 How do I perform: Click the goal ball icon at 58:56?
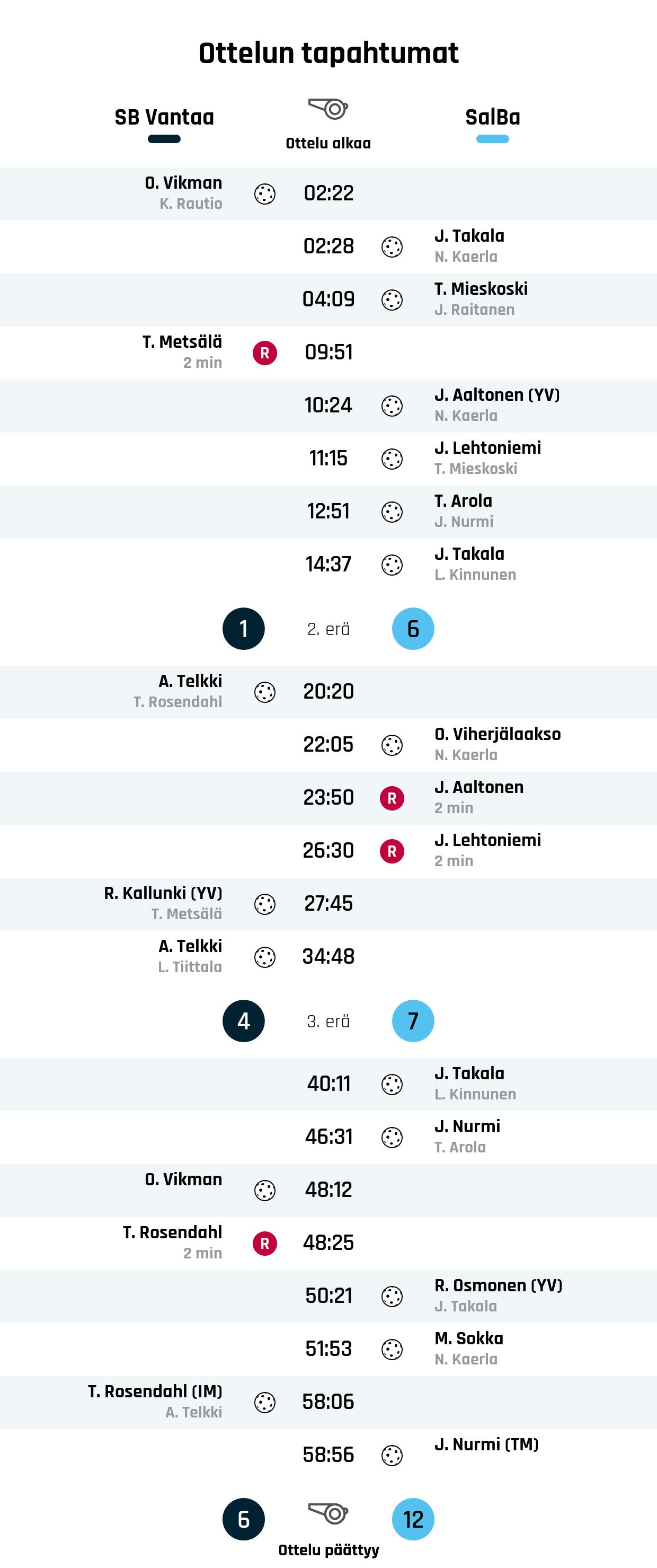tap(392, 1456)
